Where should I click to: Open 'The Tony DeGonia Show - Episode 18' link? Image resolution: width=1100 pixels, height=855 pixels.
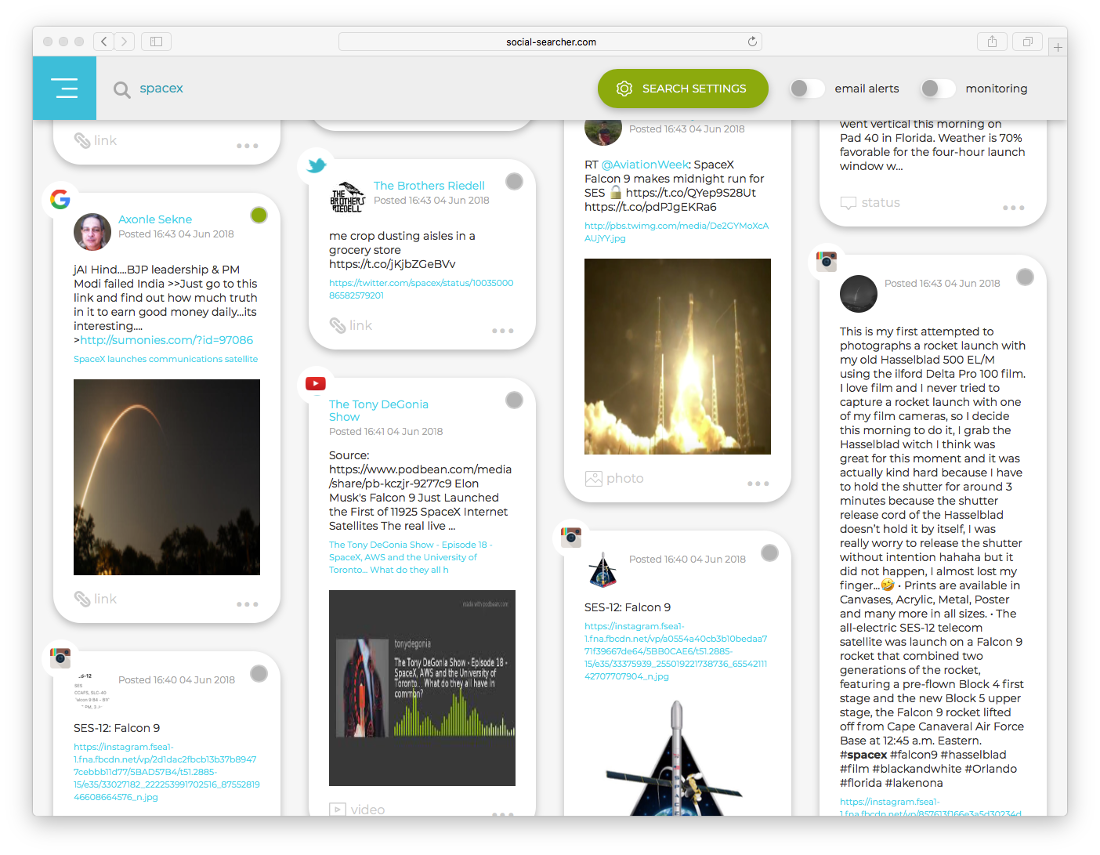point(410,557)
